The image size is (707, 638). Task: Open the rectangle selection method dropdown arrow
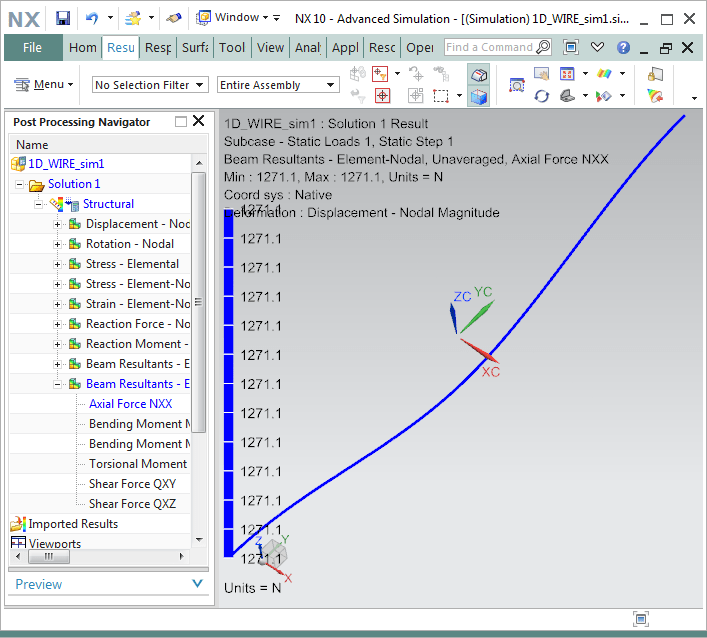459,96
